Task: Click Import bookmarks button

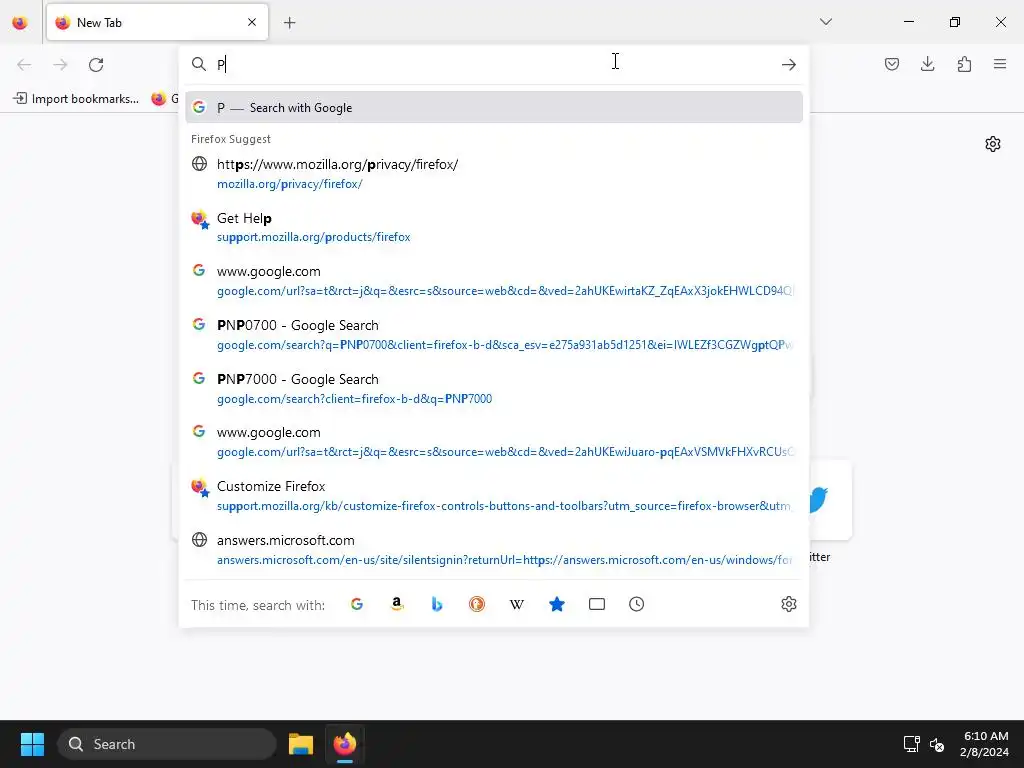Action: (76, 99)
